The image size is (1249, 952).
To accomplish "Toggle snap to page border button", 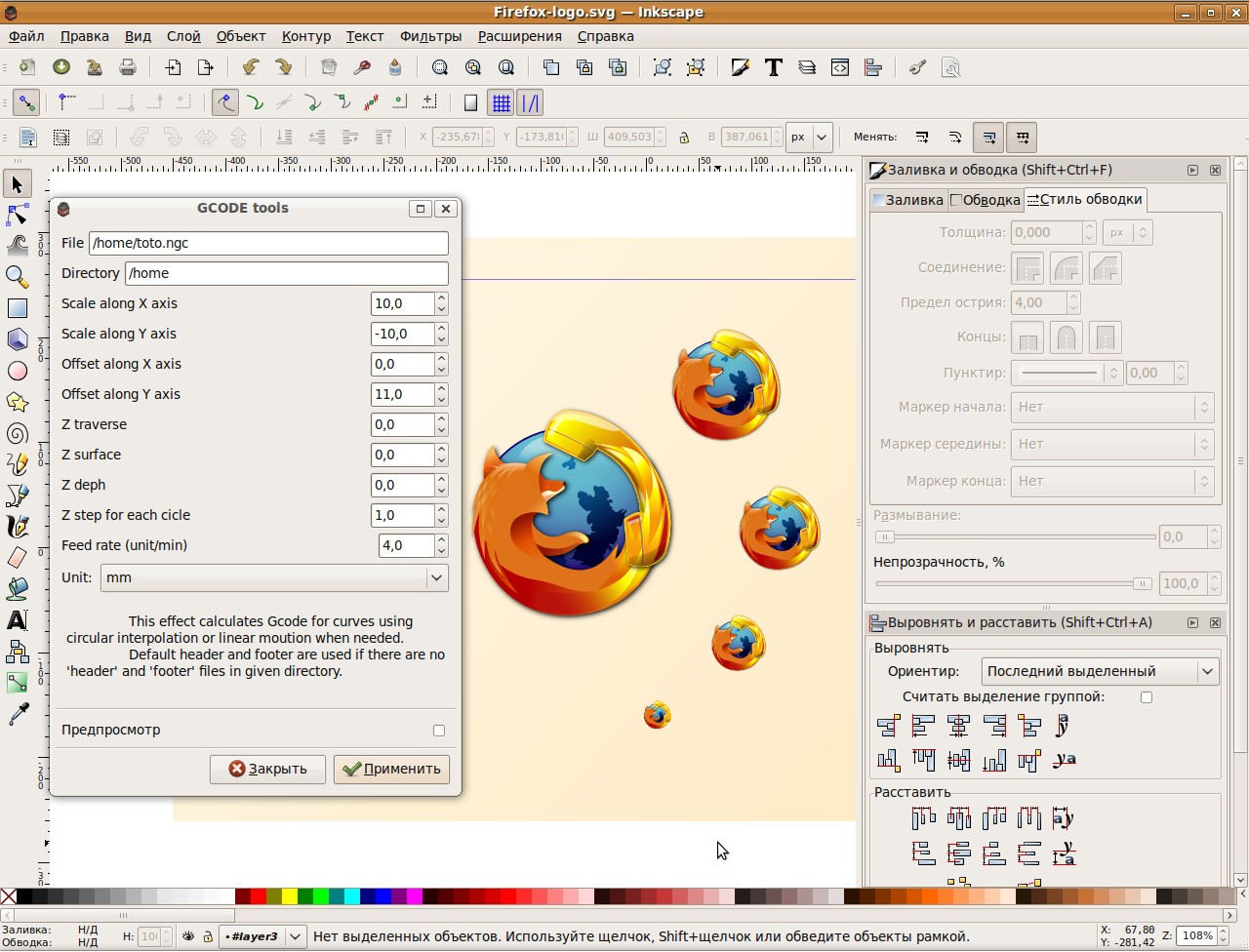I will coord(470,102).
